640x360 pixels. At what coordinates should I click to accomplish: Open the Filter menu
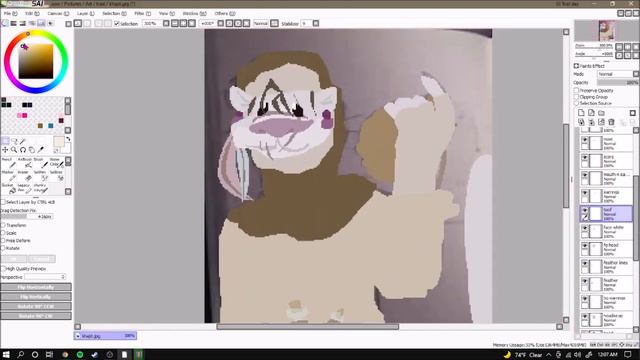pos(142,13)
